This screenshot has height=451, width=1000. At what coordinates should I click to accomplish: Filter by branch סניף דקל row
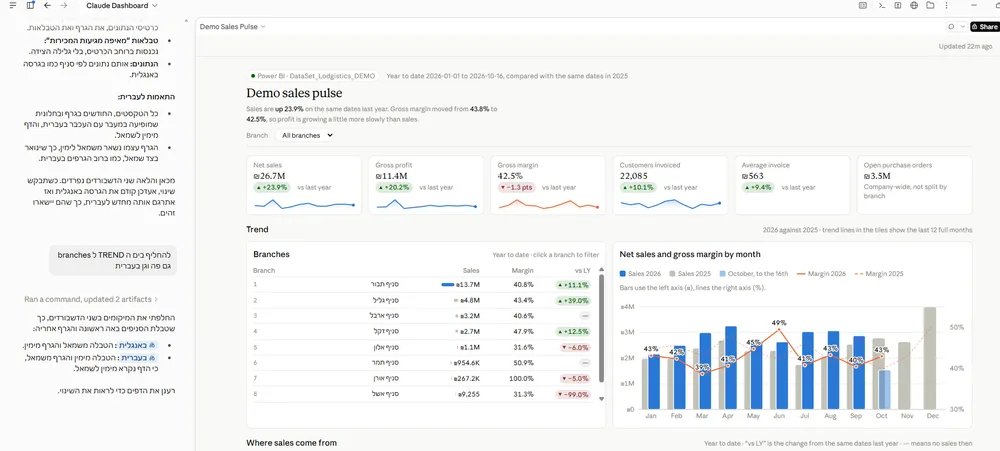coord(422,332)
